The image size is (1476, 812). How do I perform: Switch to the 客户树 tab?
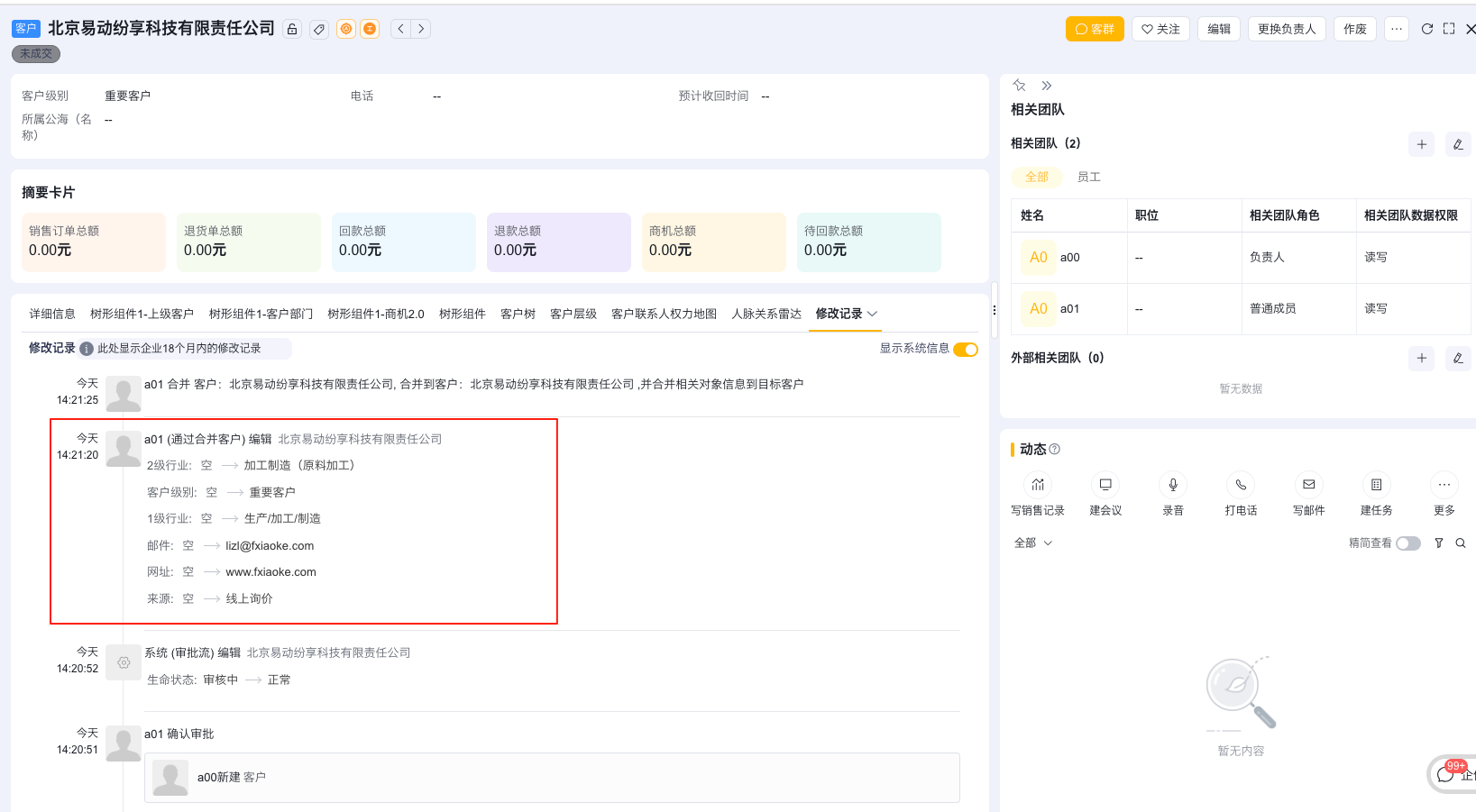click(518, 313)
